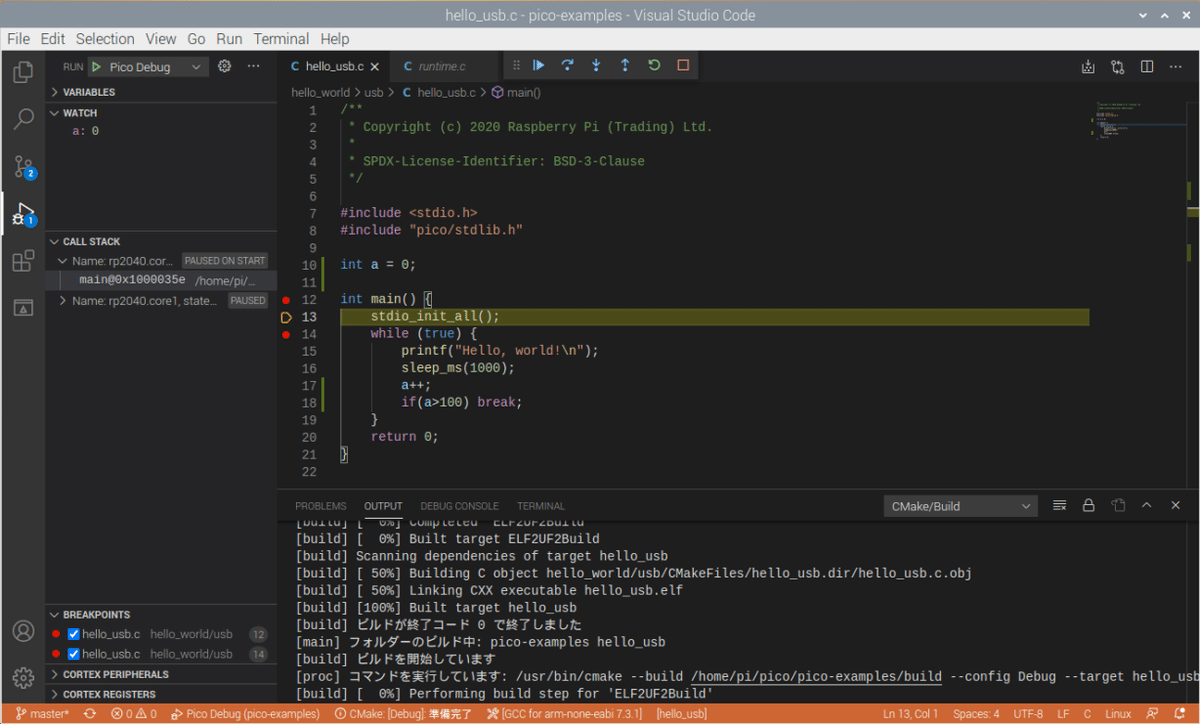Open output log file icon
1200x724 pixels.
click(x=1118, y=506)
